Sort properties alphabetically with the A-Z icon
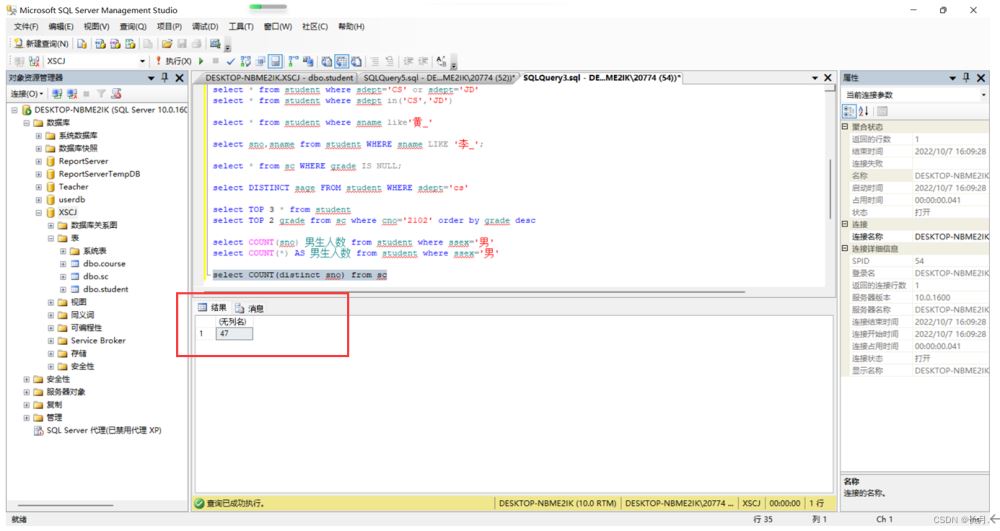This screenshot has height=531, width=1000. [863, 111]
